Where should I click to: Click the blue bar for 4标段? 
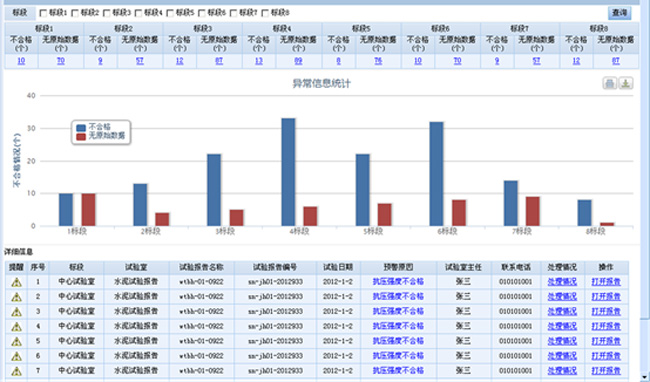[289, 172]
